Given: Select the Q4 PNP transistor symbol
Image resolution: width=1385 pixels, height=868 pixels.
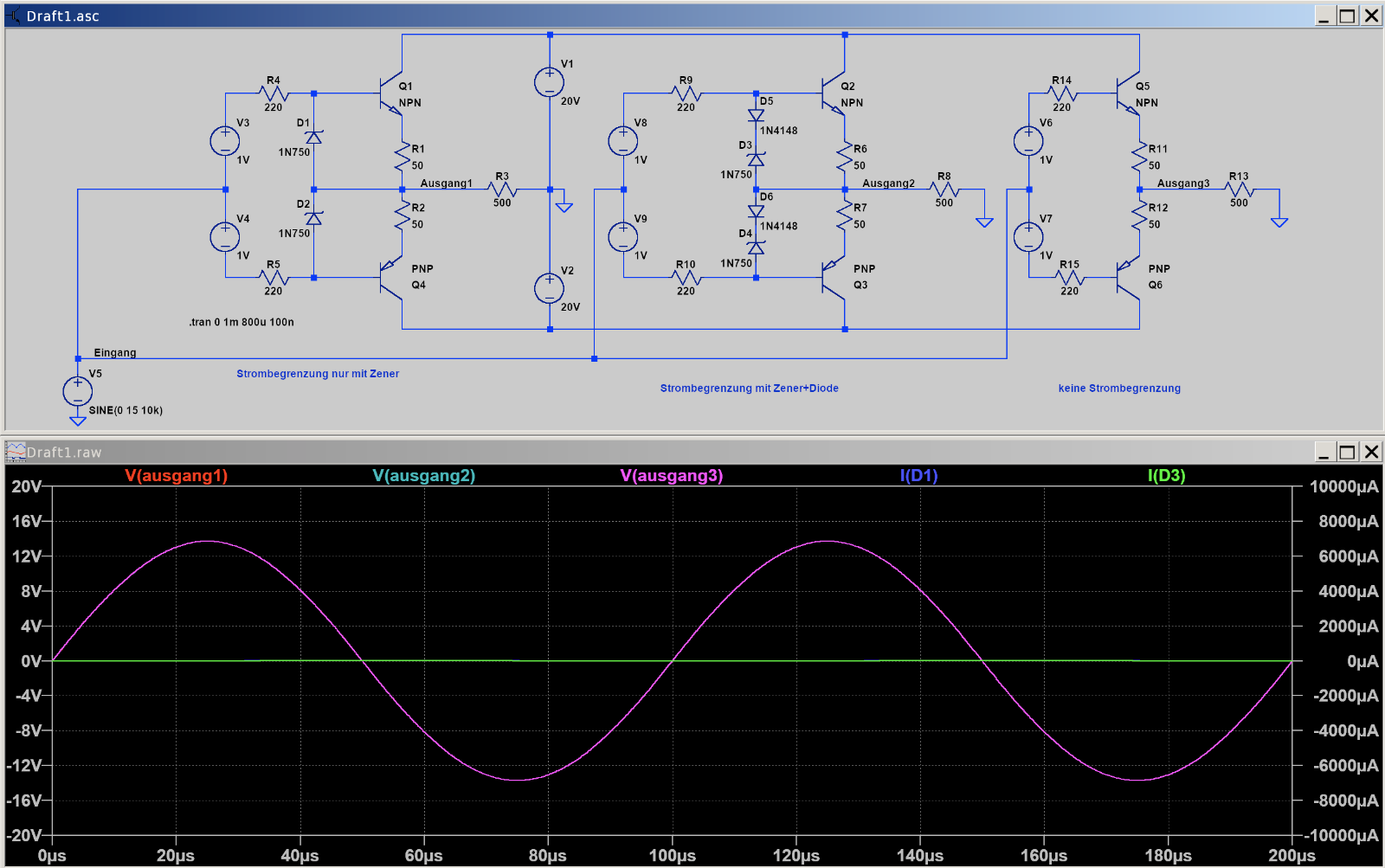Looking at the screenshot, I should coord(391,277).
